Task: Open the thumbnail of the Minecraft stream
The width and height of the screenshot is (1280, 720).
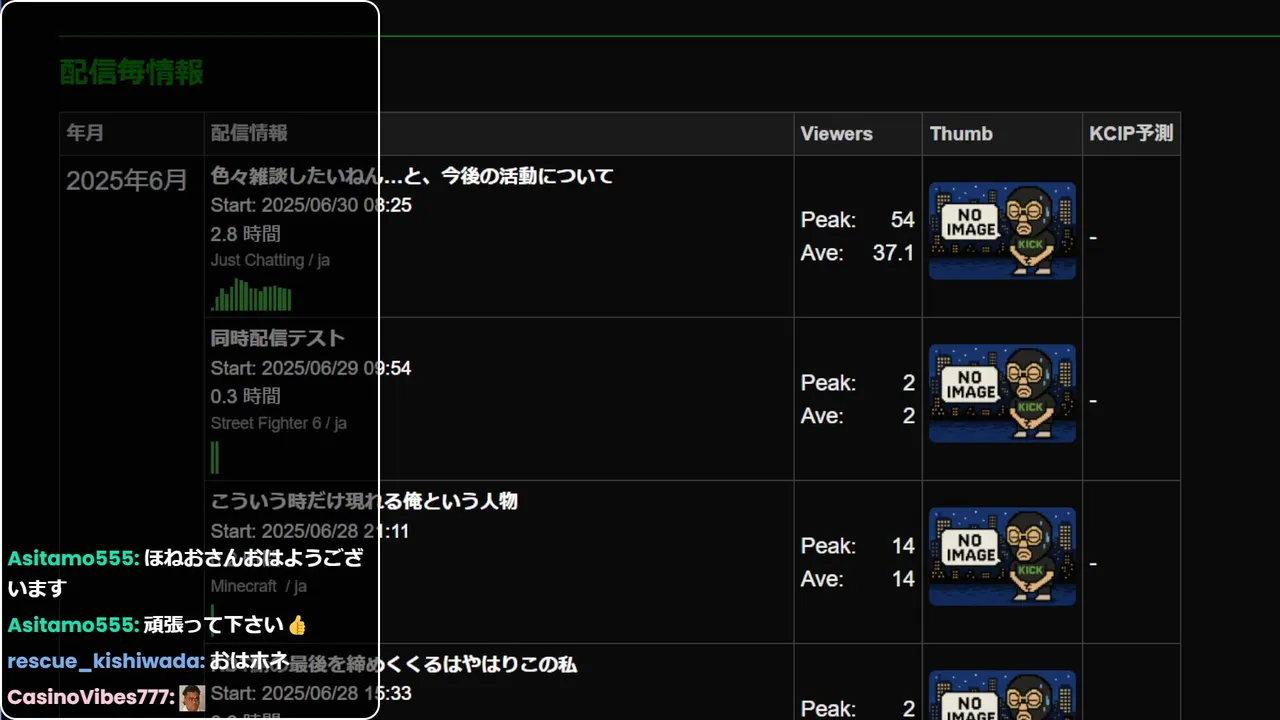Action: pos(1002,557)
